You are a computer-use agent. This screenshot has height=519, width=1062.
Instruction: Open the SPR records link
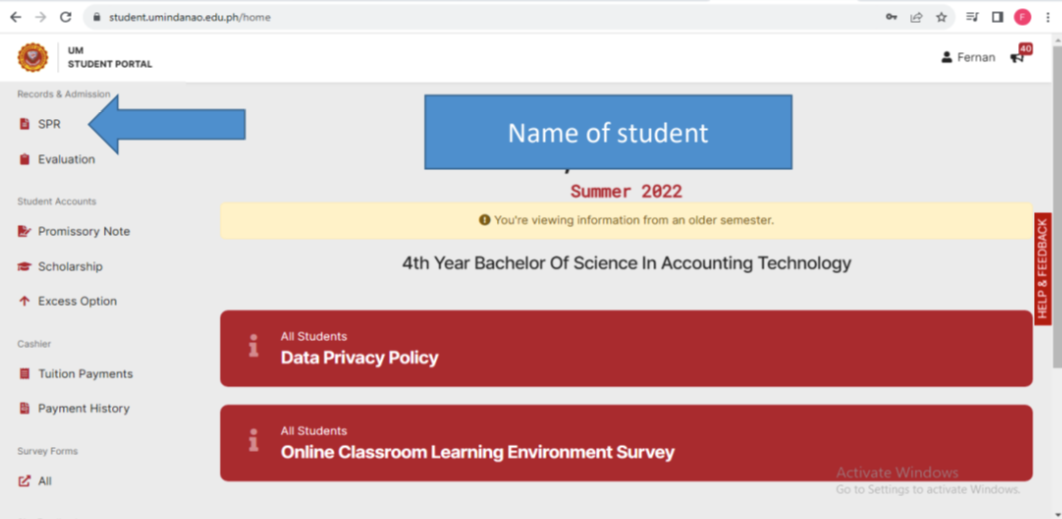click(x=40, y=124)
